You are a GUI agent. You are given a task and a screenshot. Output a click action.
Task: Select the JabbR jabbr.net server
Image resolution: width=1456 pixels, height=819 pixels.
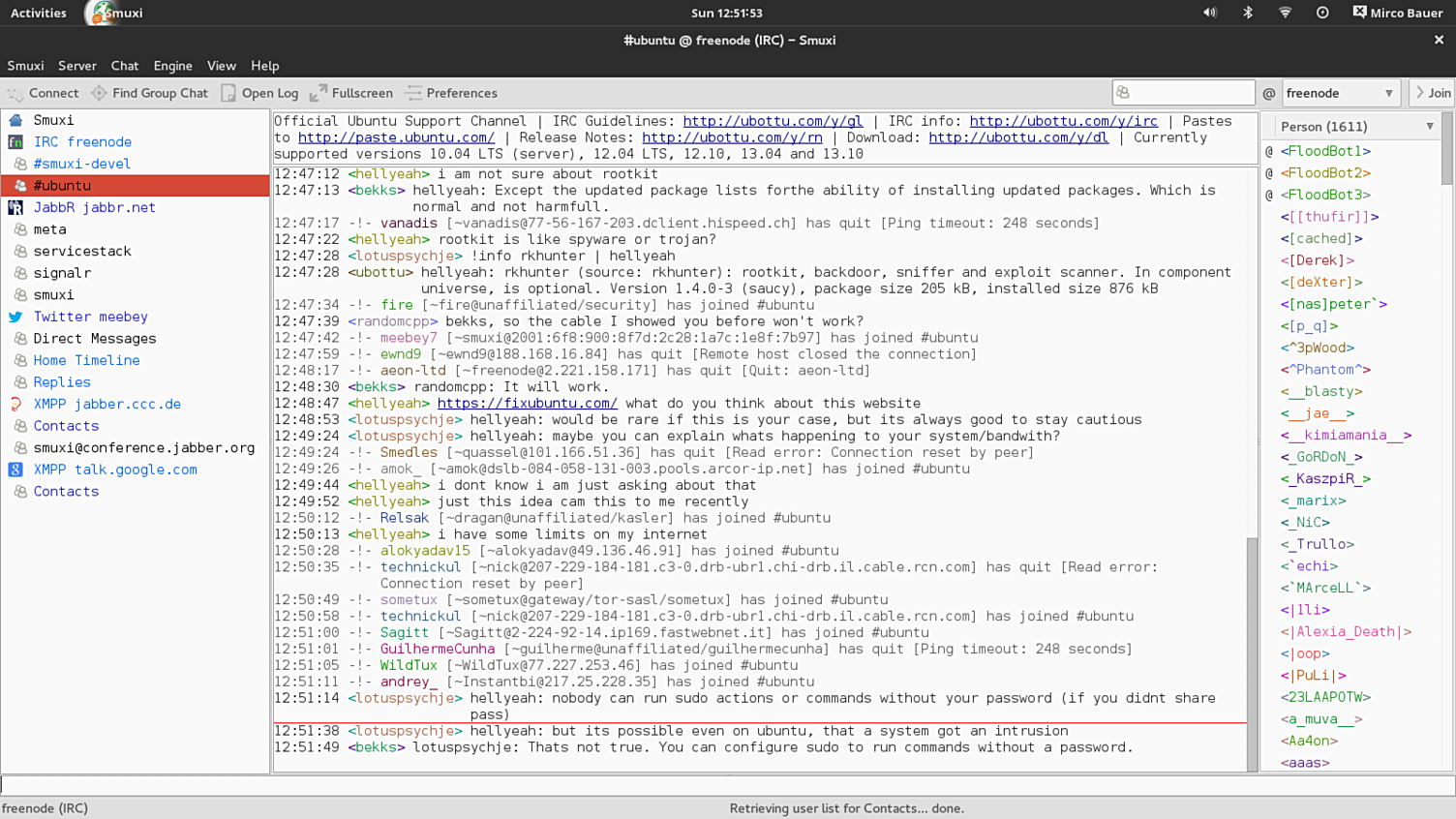point(94,207)
